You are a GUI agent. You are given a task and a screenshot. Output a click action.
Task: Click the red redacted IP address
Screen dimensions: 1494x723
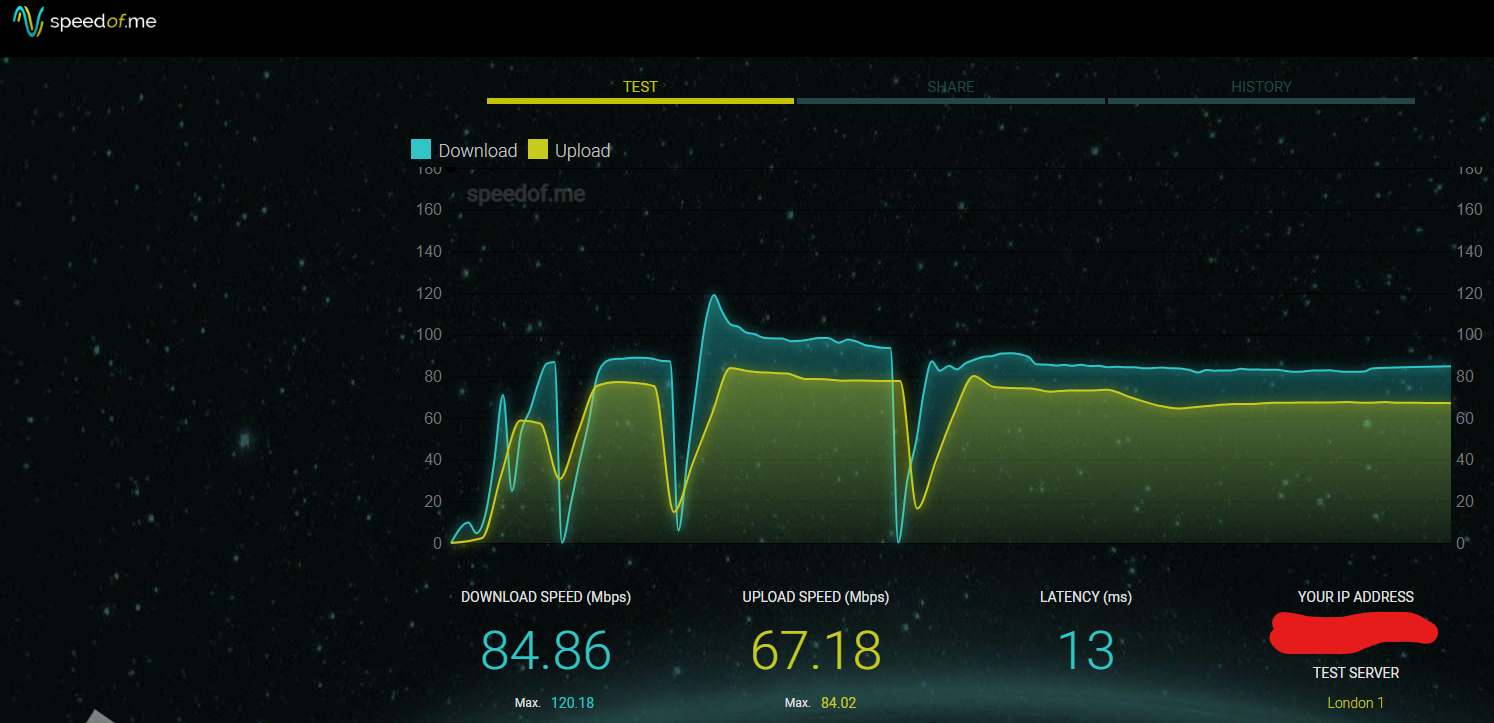1353,630
